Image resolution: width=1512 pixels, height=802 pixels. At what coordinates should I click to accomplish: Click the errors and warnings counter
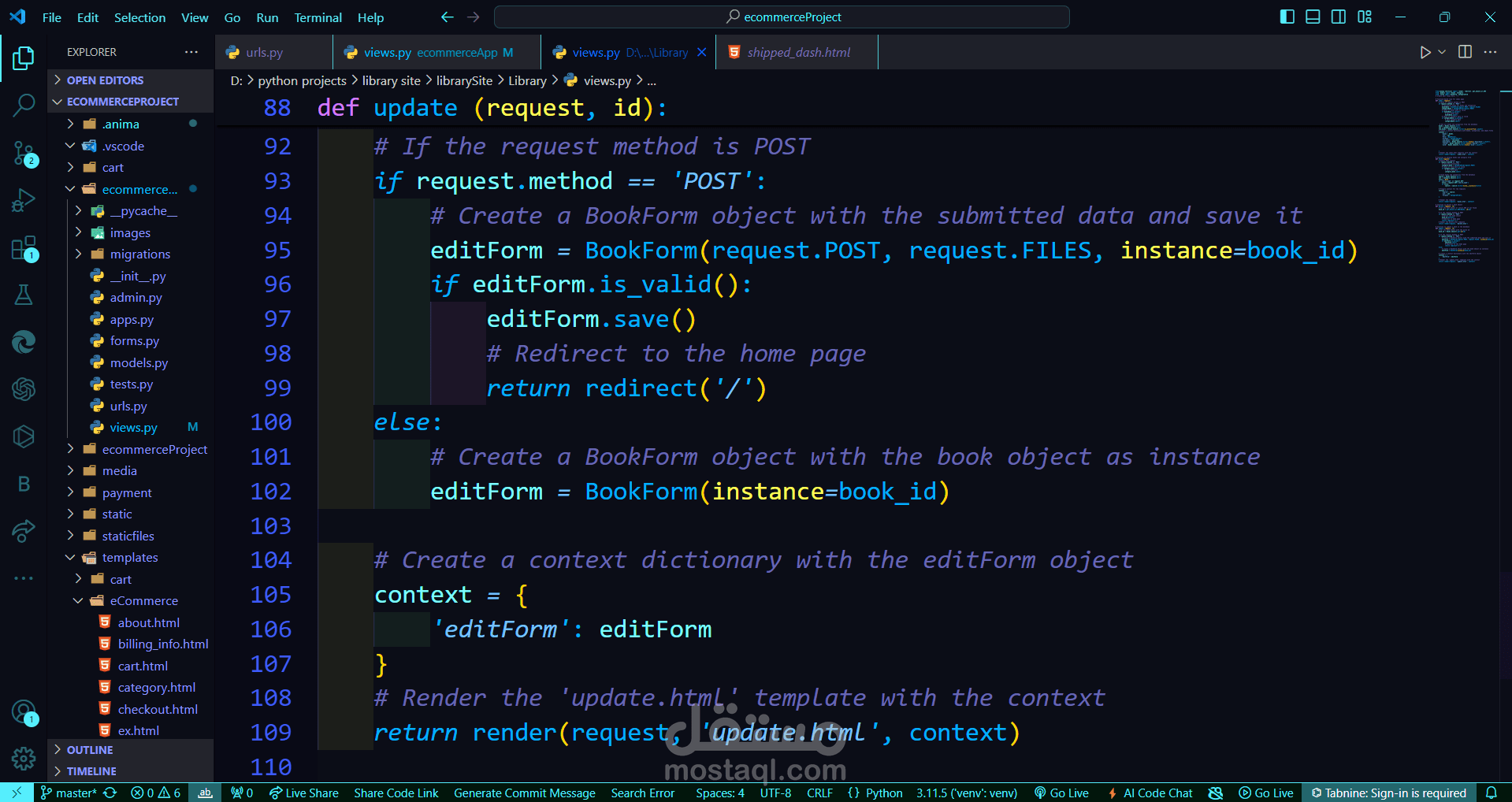[x=156, y=793]
